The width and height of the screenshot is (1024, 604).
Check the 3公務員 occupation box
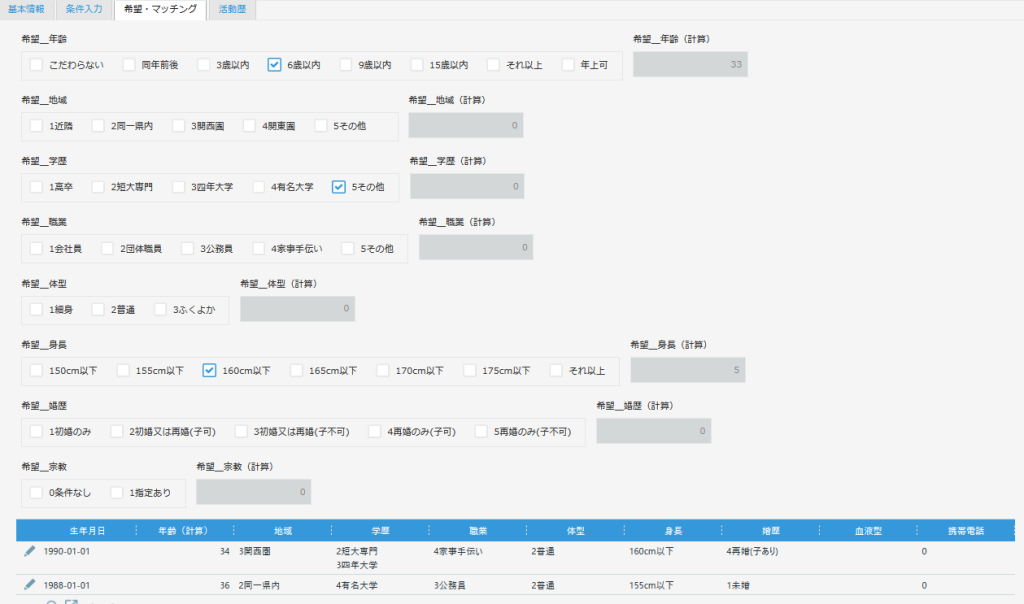(189, 248)
